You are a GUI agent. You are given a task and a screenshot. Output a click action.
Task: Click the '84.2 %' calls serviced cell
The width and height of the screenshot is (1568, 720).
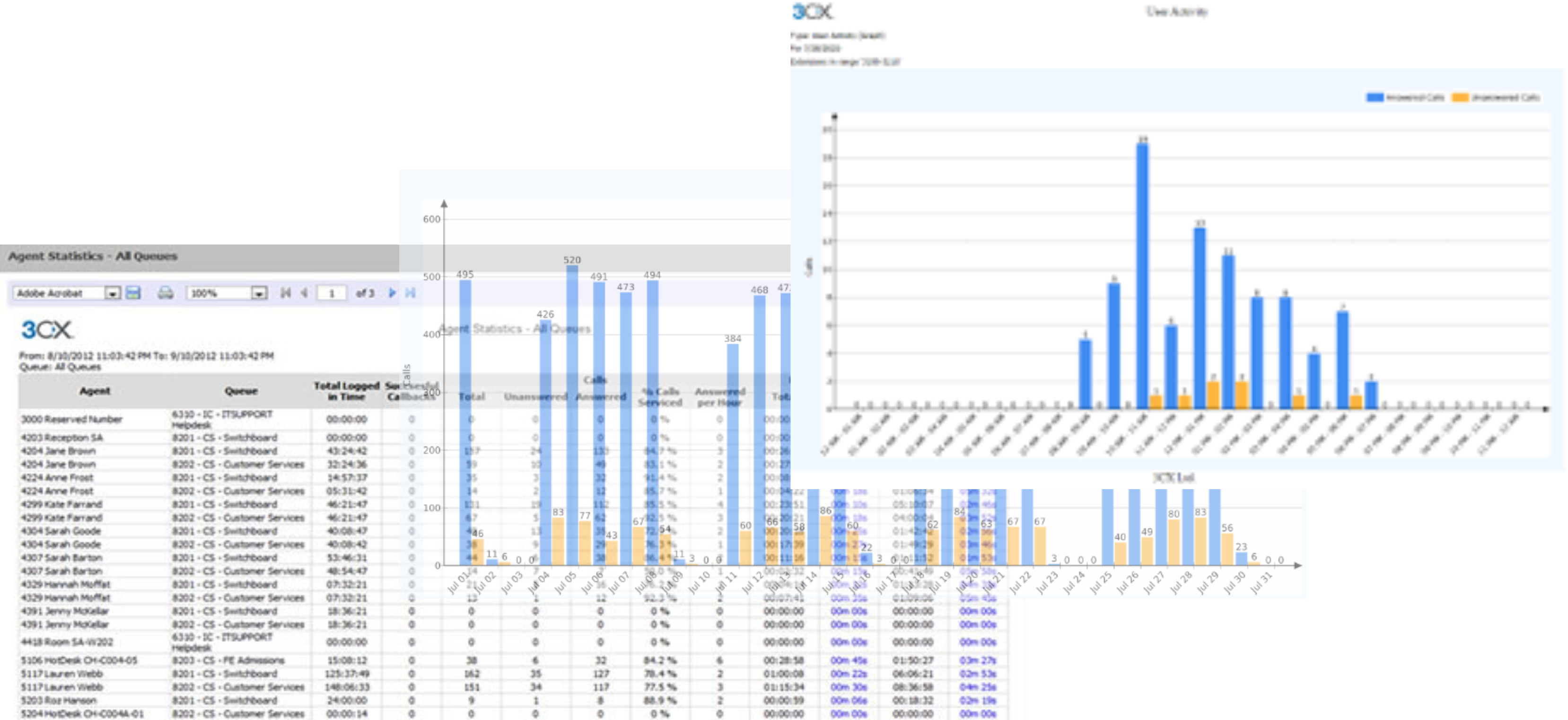tap(660, 660)
